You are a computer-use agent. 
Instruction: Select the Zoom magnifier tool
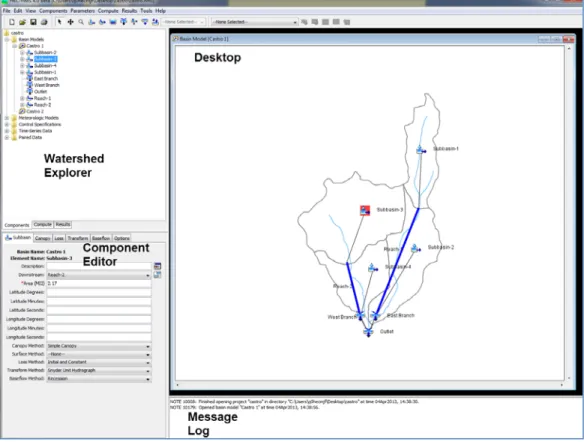(81, 22)
